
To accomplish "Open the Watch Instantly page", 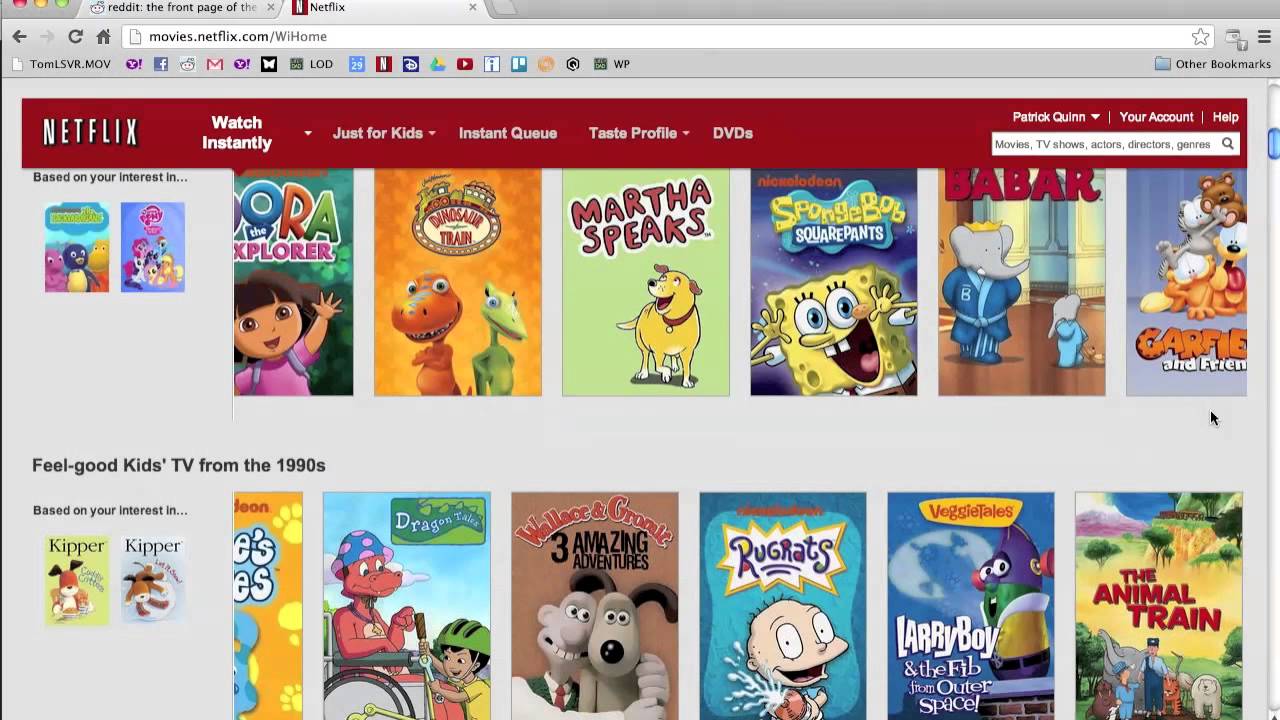I will (237, 133).
